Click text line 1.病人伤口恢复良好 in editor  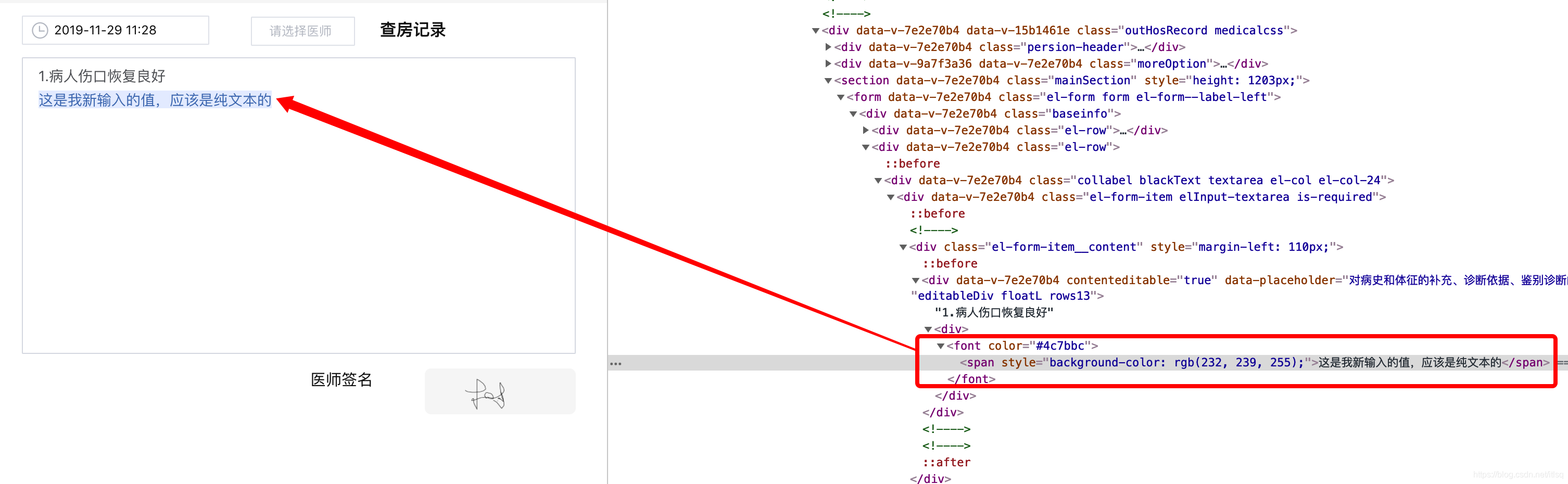tap(102, 76)
